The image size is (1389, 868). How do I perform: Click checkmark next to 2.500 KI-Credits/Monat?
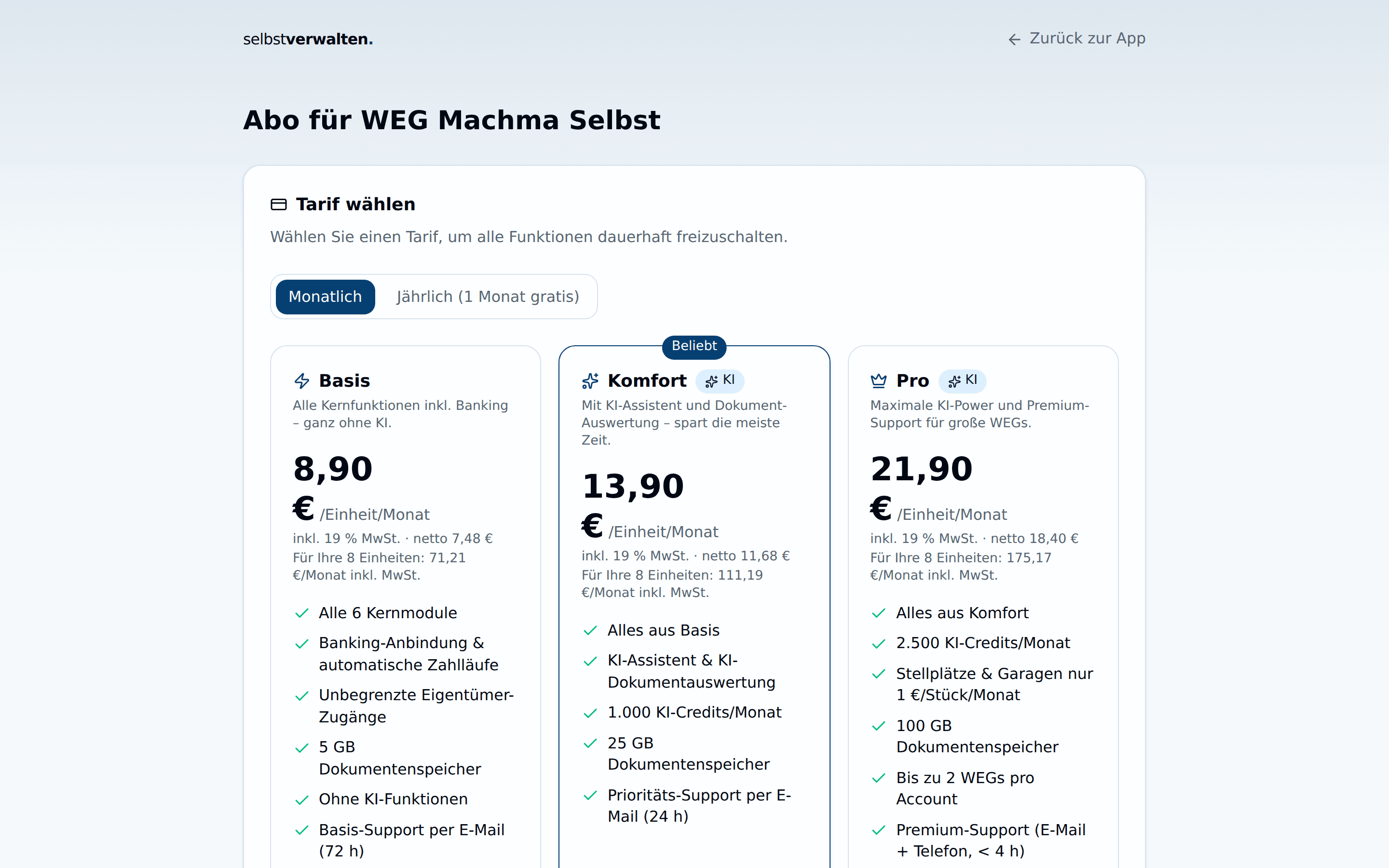pyautogui.click(x=878, y=644)
